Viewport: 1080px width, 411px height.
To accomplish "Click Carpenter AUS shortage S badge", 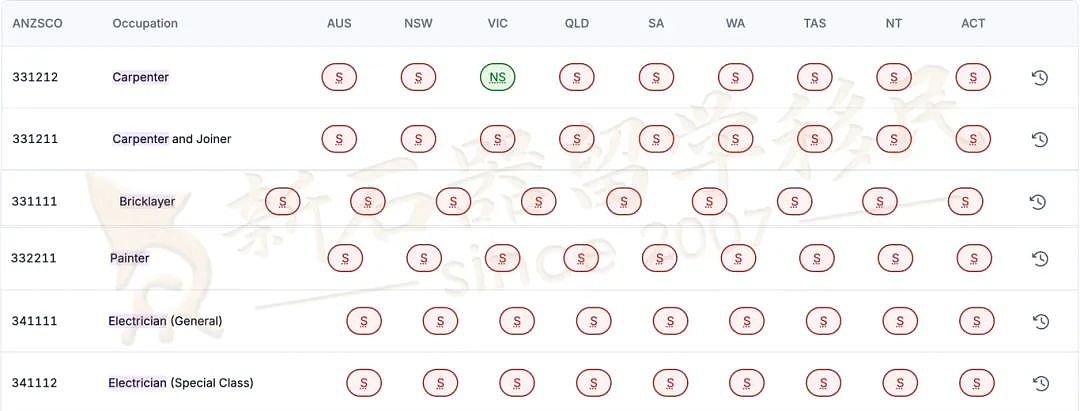I will [339, 77].
